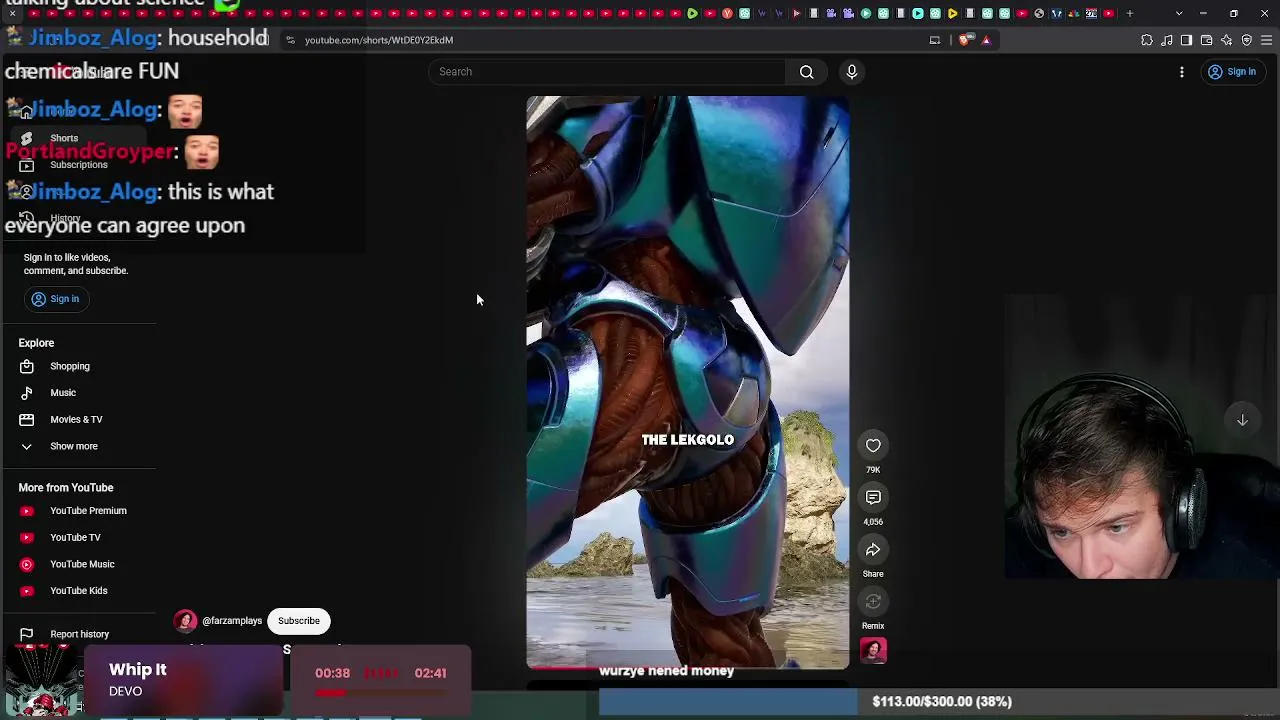Open the Leo AI sparkle icon
This screenshot has height=720, width=1280.
pyautogui.click(x=1227, y=40)
